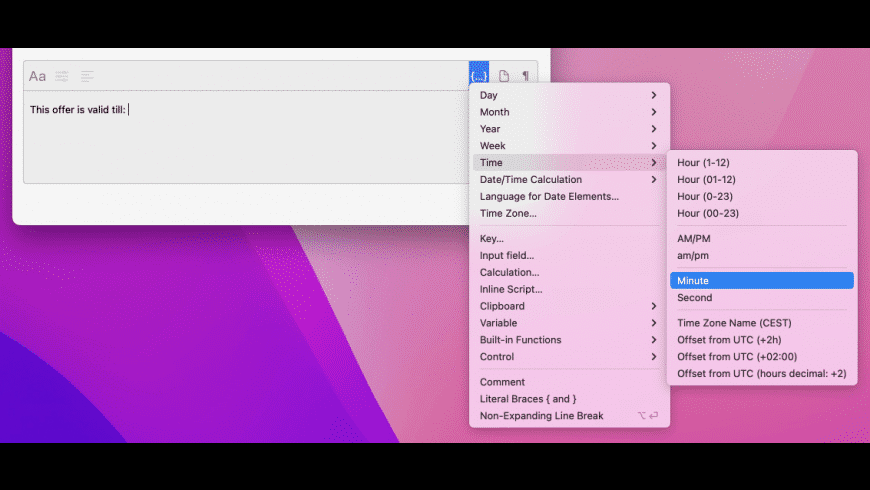This screenshot has height=490, width=870.
Task: Open the Clipboard submenu
Action: pyautogui.click(x=569, y=306)
